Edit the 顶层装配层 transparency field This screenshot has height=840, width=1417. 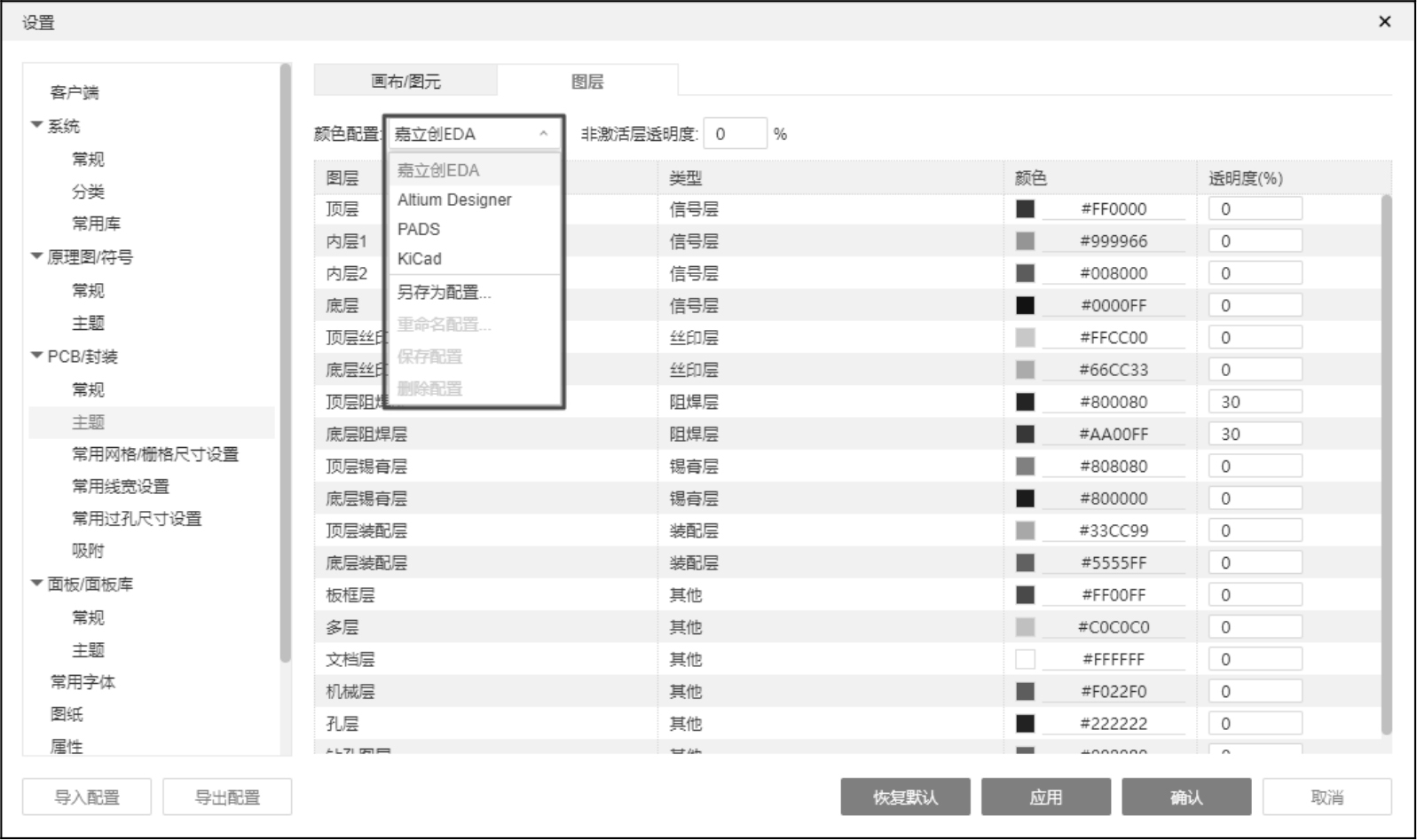click(x=1256, y=530)
